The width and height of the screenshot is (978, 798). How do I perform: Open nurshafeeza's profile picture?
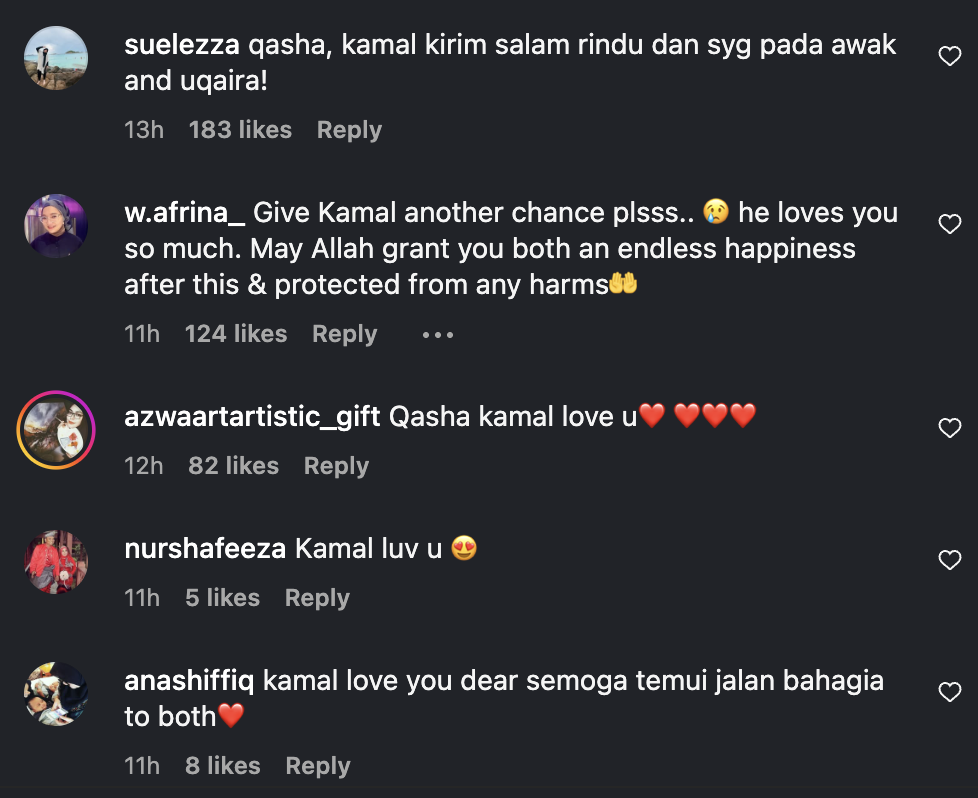click(56, 562)
